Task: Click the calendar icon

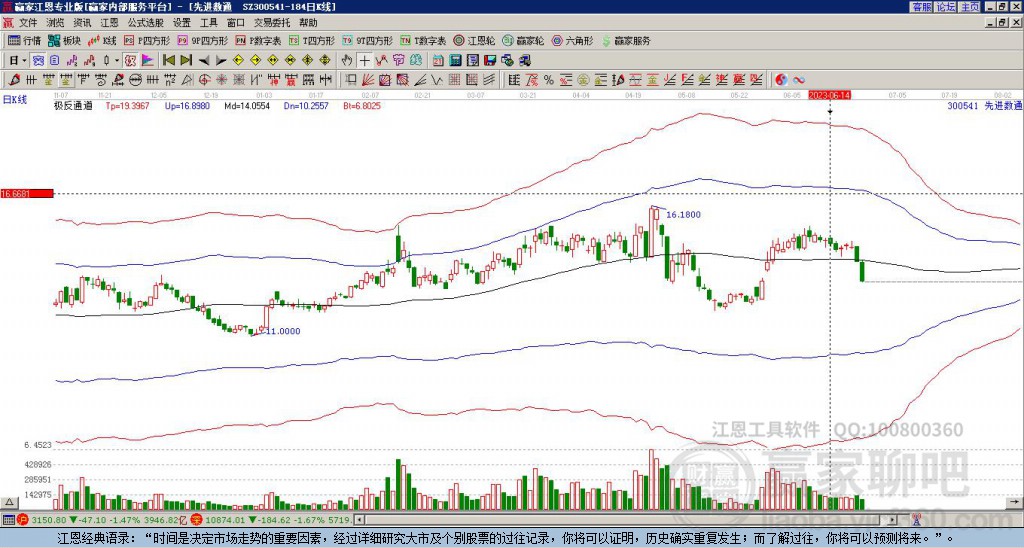Action: (x=438, y=61)
